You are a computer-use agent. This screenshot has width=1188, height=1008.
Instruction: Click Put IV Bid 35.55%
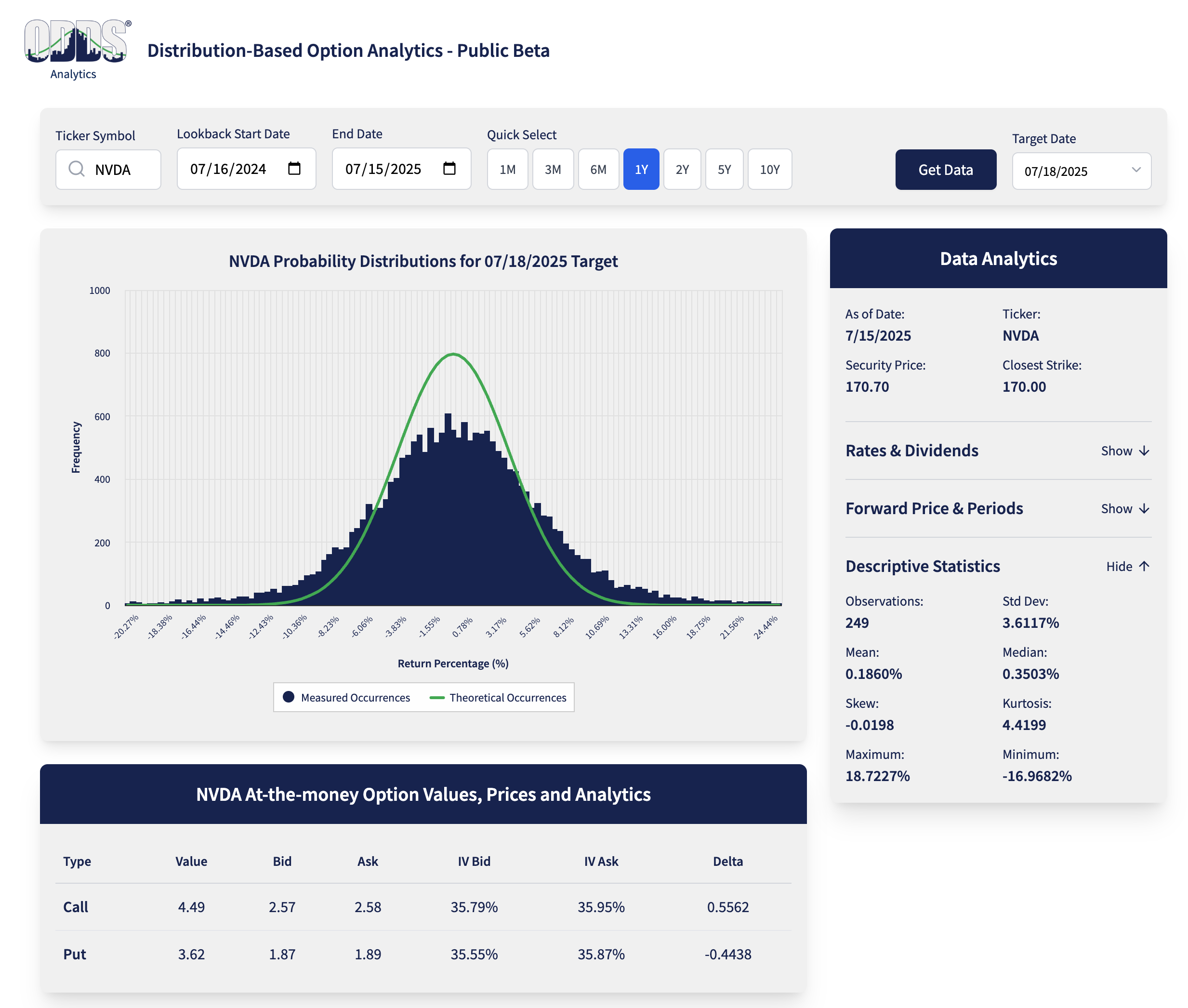(474, 955)
